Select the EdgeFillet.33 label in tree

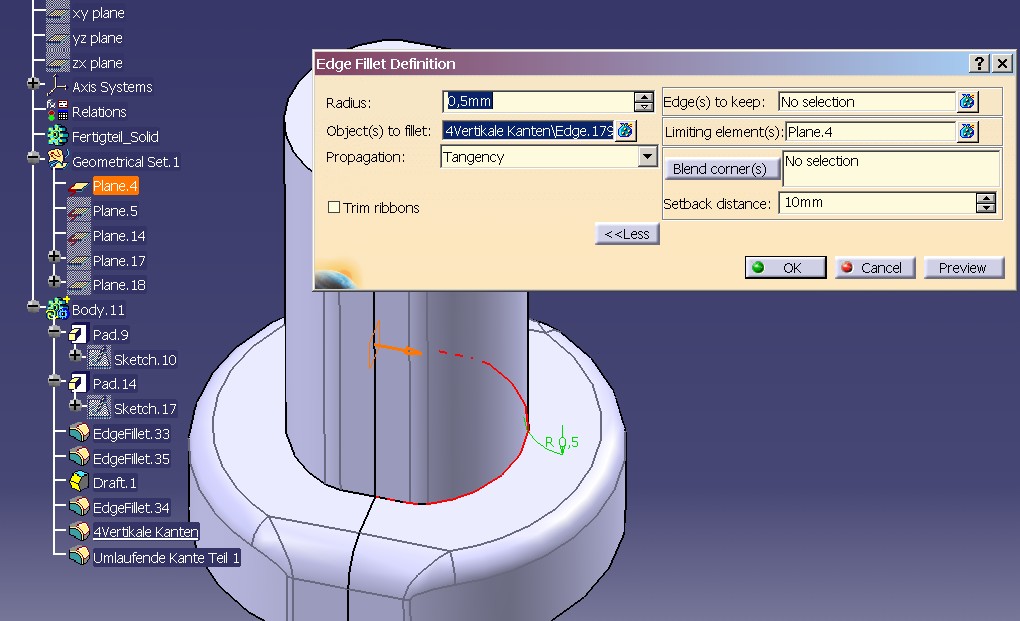point(131,434)
